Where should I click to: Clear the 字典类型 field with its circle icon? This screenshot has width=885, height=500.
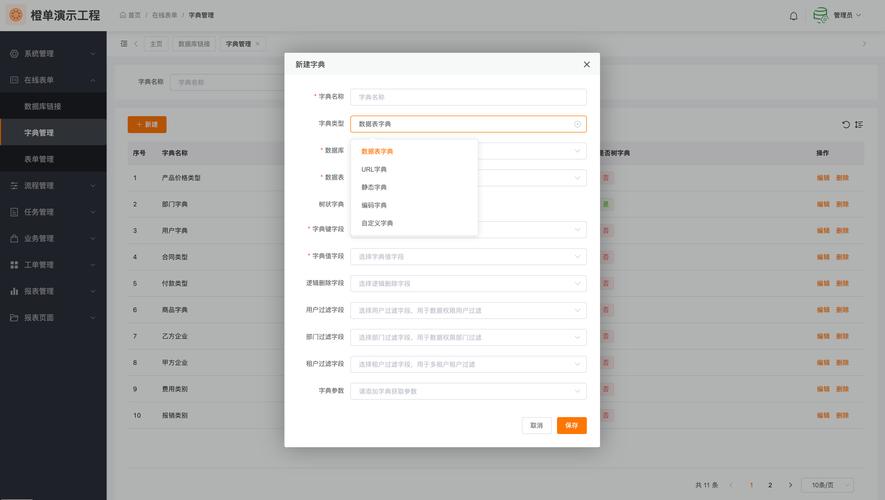[x=577, y=124]
